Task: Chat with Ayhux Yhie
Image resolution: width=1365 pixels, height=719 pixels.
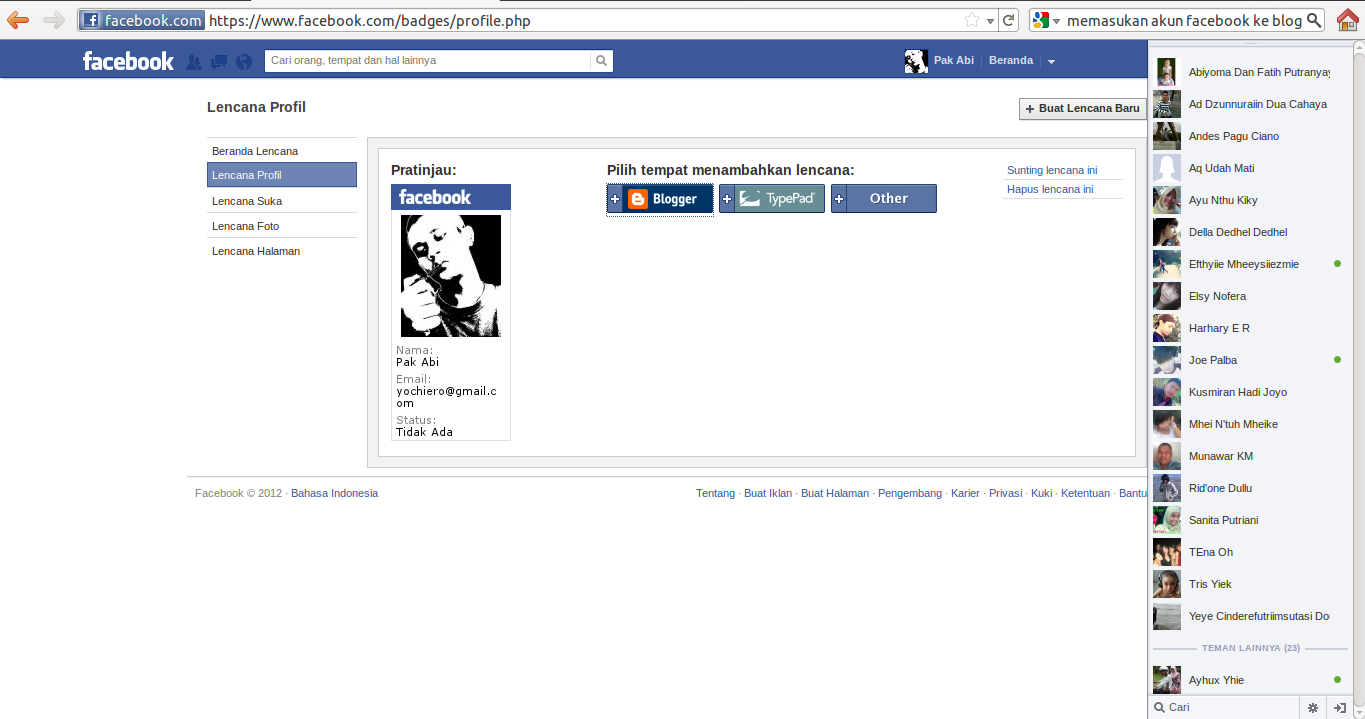Action: [x=1248, y=680]
